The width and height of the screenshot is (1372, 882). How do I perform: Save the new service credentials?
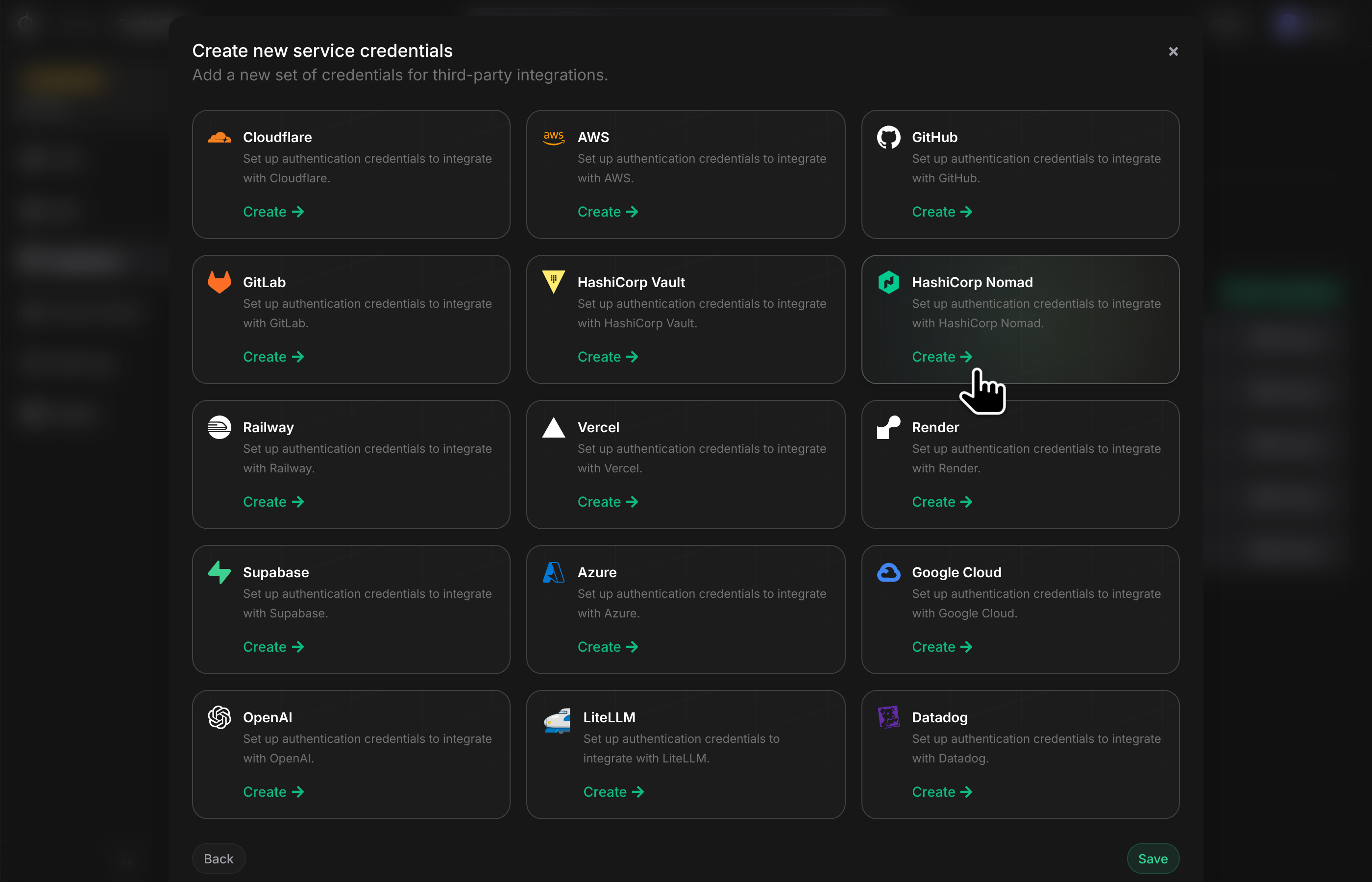(x=1152, y=858)
